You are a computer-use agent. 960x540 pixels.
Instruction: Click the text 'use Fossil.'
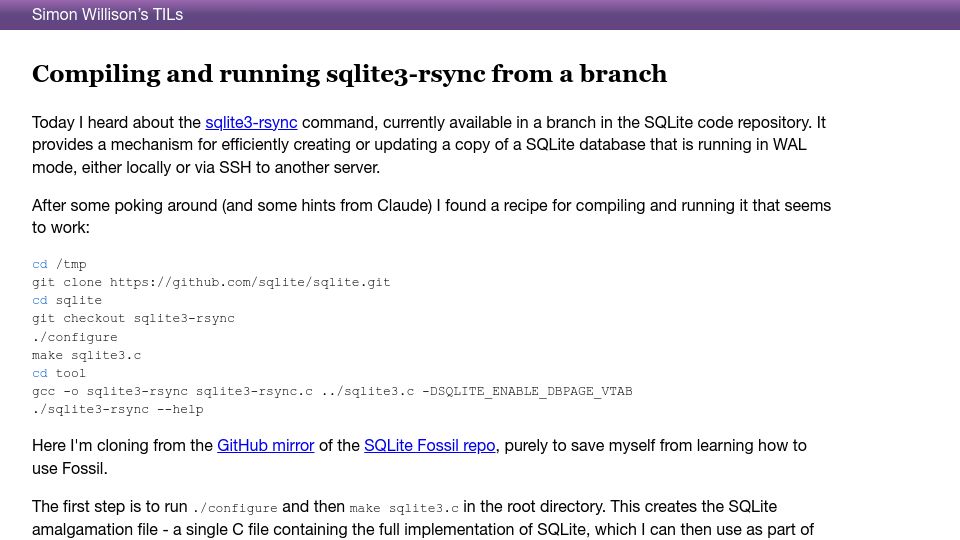(x=70, y=468)
